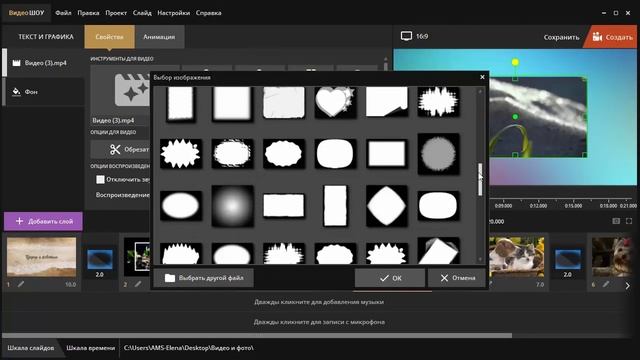Select the plain white rectangle mask in second row

(387, 154)
